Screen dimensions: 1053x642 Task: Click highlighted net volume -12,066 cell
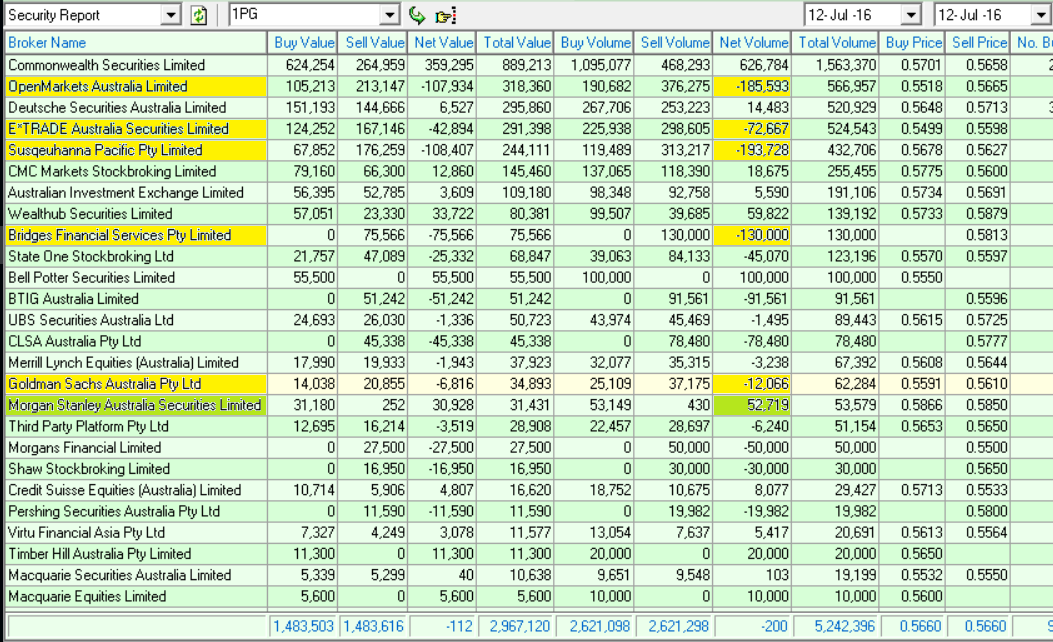point(752,384)
